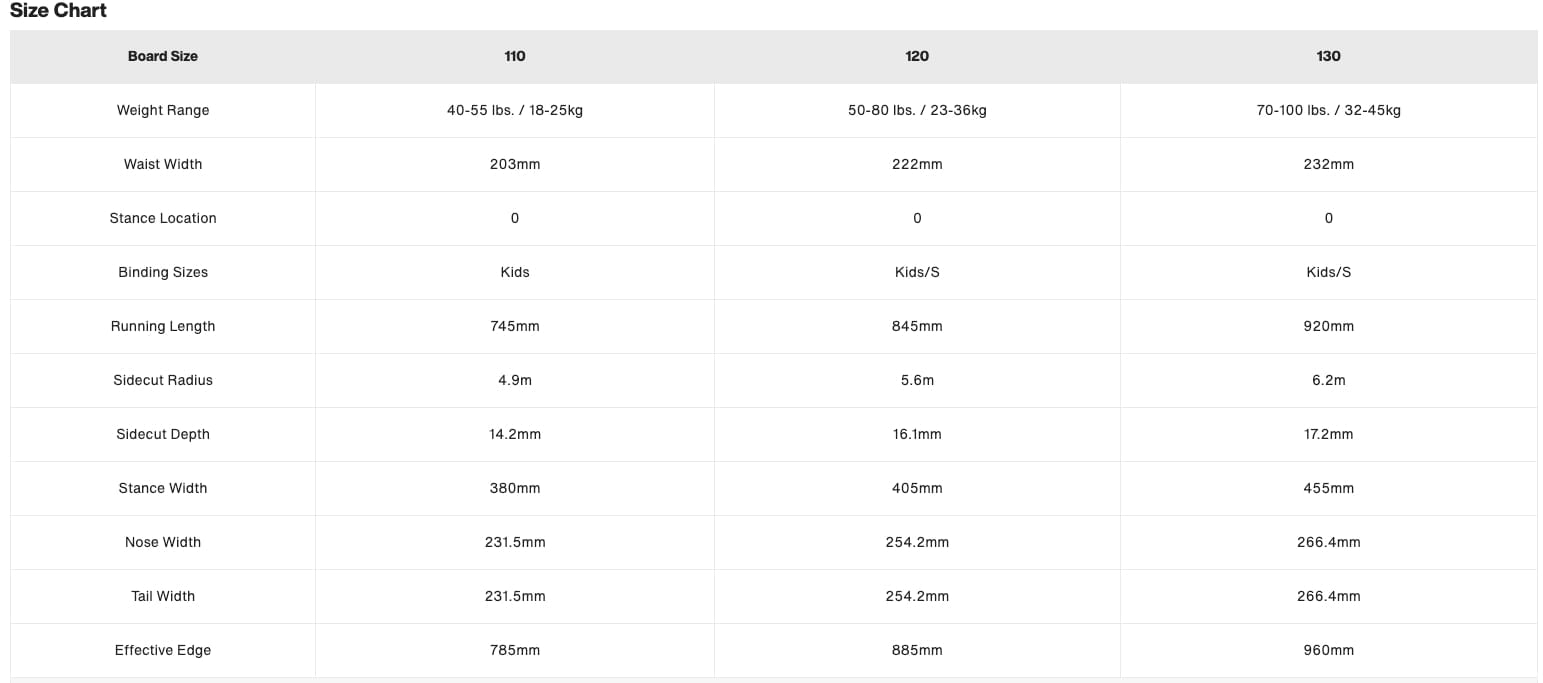Select the 6.2m sidecut radius value
This screenshot has height=683, width=1543.
click(x=1328, y=380)
